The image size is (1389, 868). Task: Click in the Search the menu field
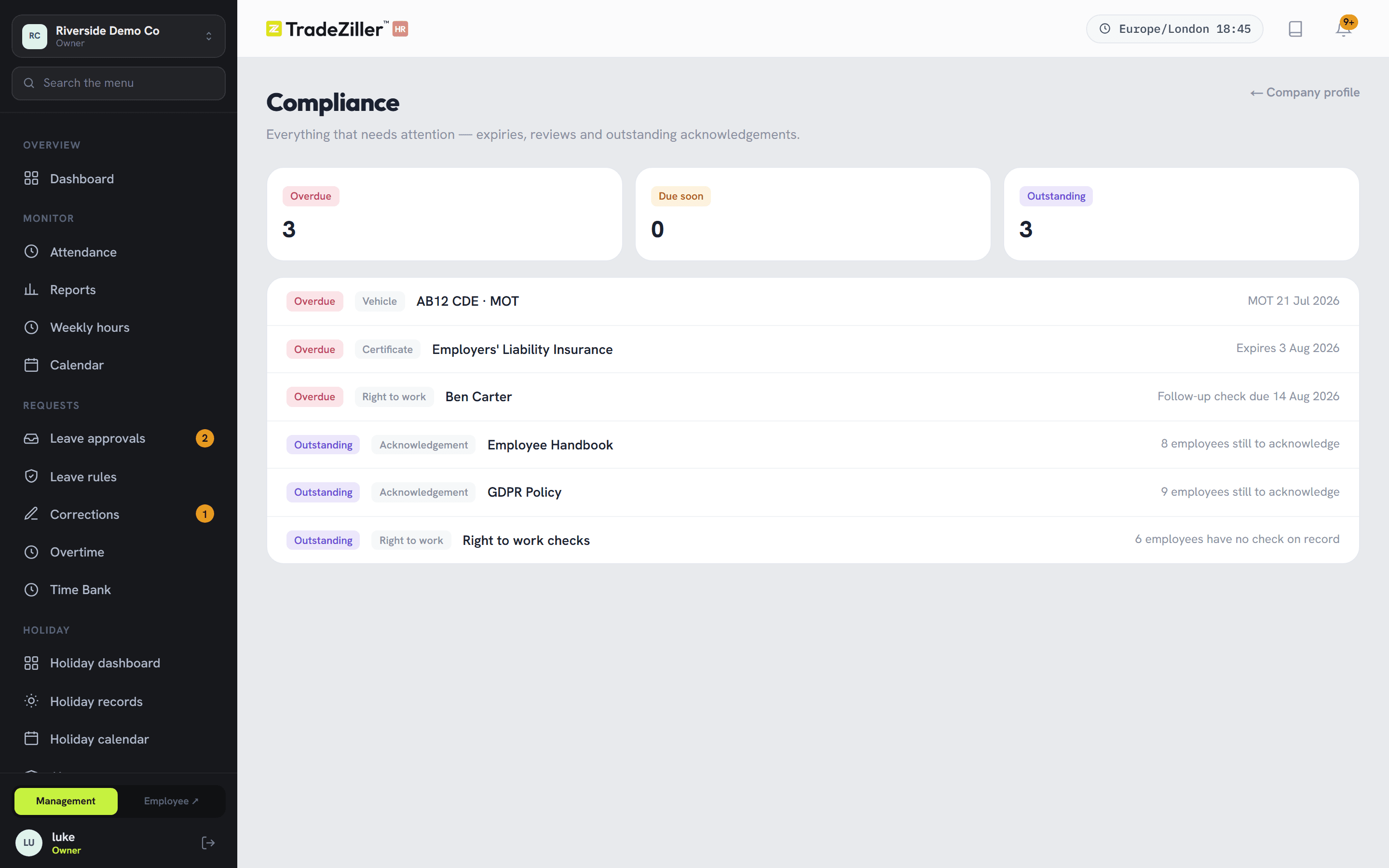(119, 83)
